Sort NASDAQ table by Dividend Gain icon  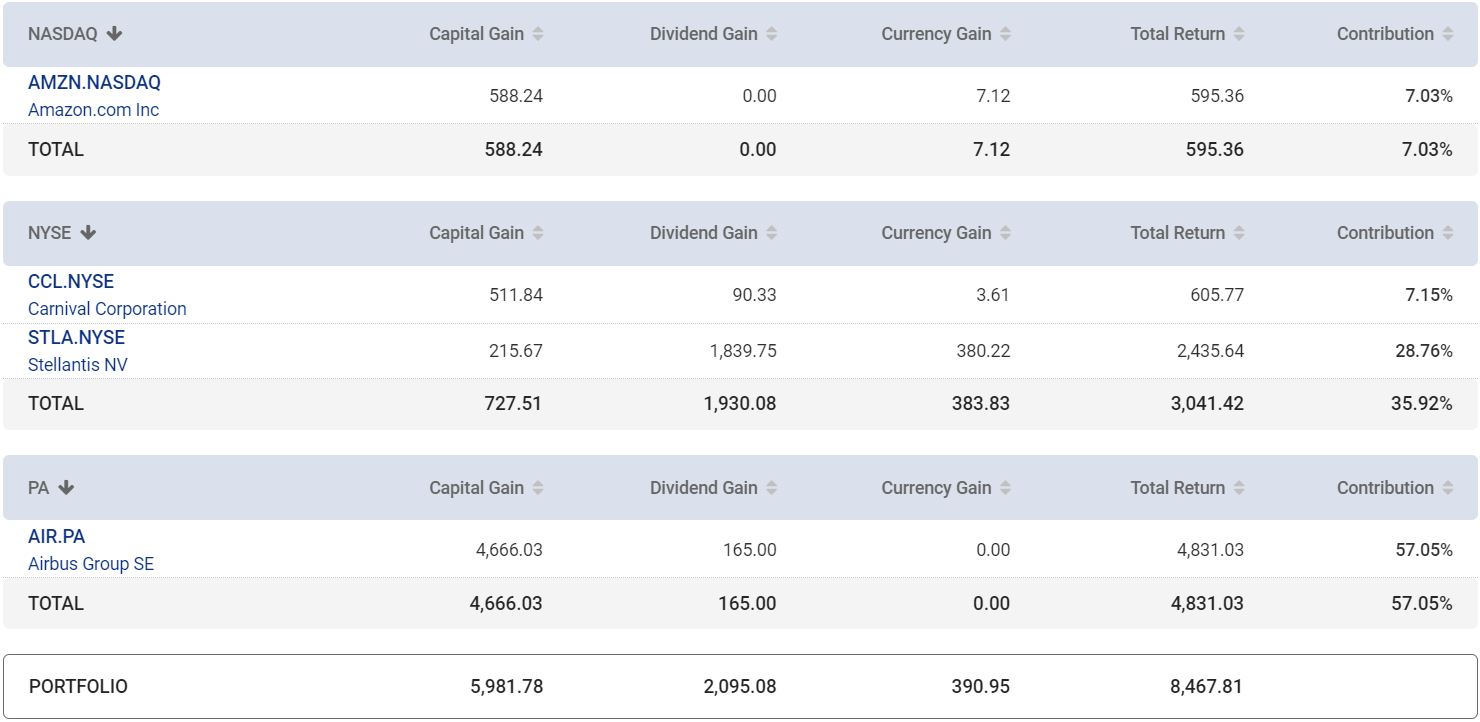click(x=771, y=34)
